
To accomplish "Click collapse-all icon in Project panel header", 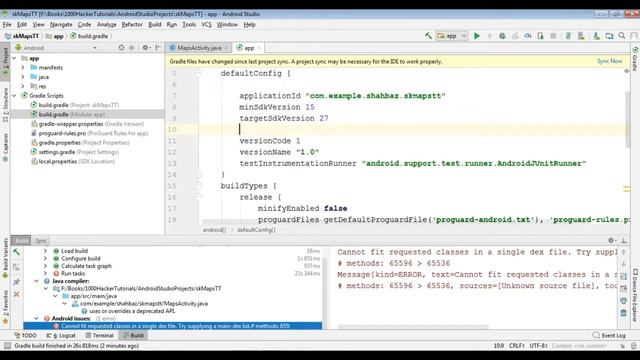I will 131,48.
